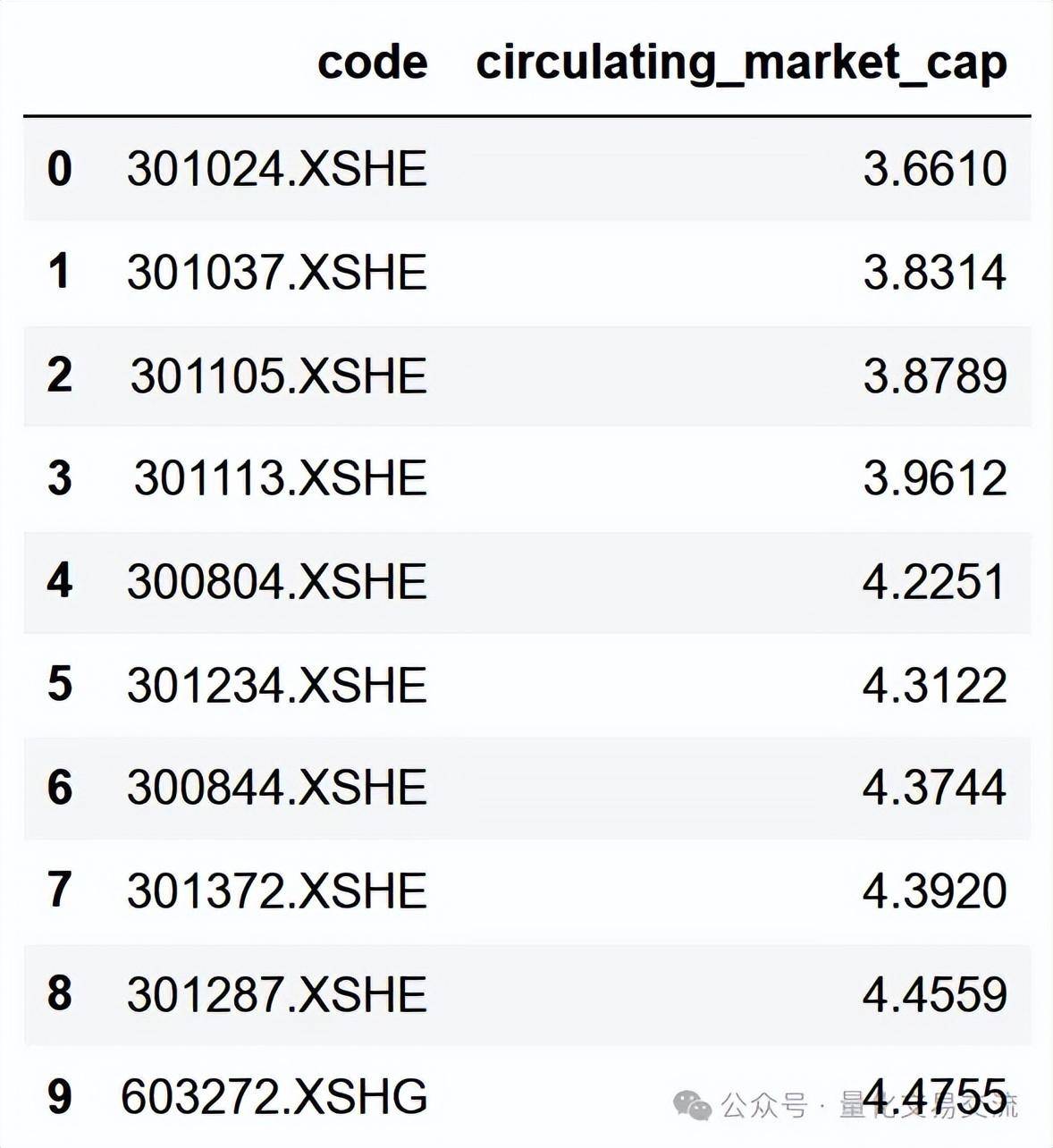Click the market cap value 3.8789

point(935,375)
